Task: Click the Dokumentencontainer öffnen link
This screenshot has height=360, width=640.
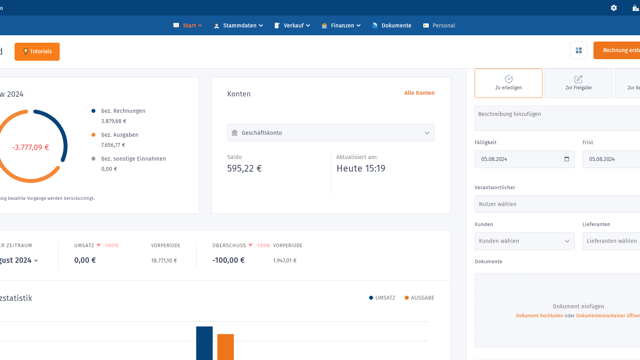Action: (608, 316)
